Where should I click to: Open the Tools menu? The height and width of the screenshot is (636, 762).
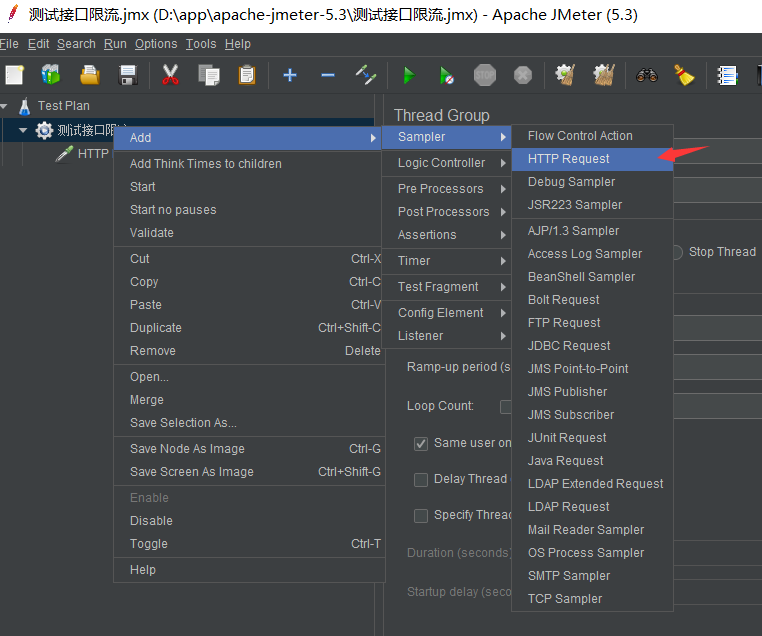click(x=201, y=44)
